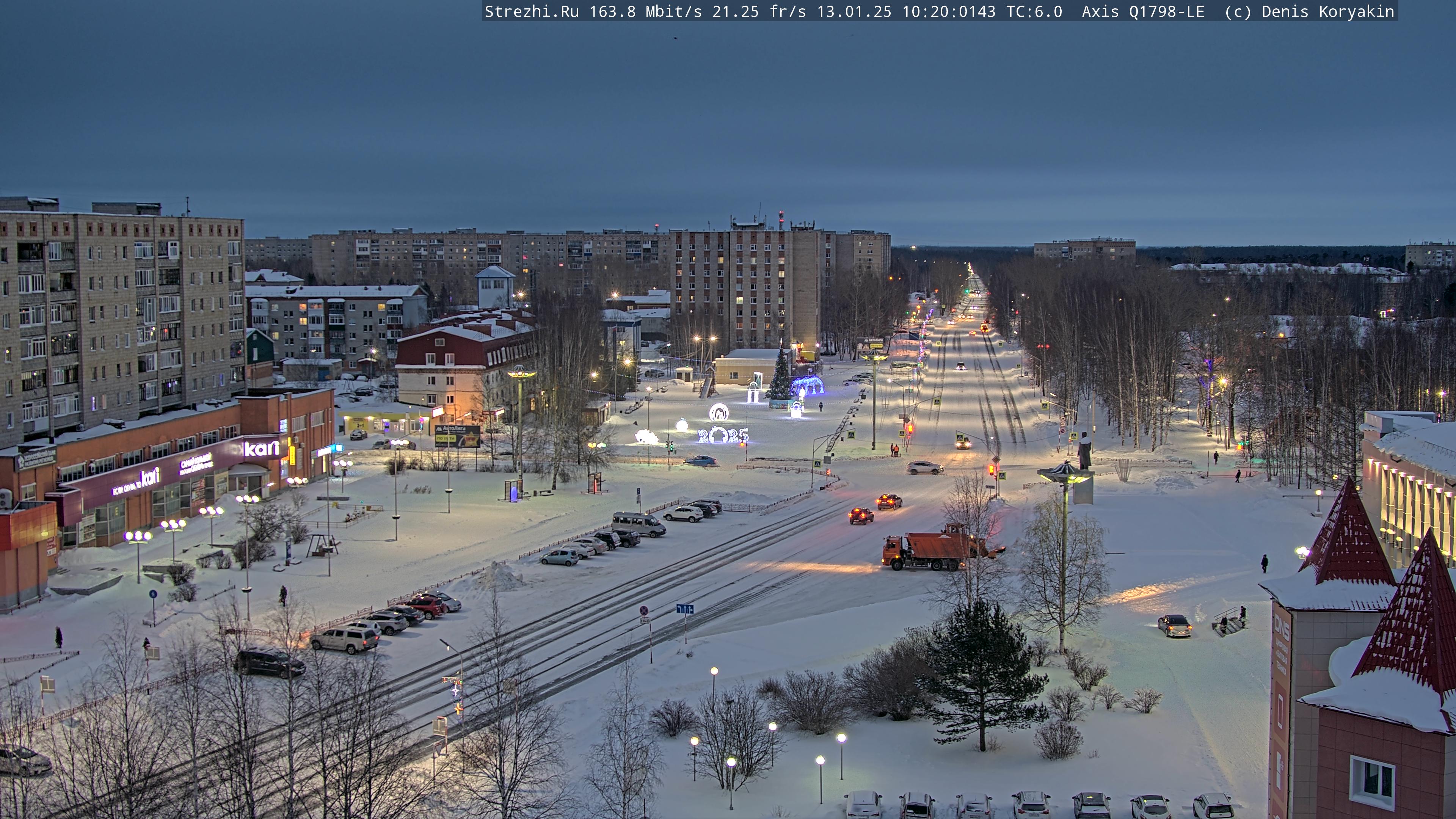This screenshot has width=1456, height=819.
Task: Click the time stamp 10:20:0143
Action: point(949,12)
